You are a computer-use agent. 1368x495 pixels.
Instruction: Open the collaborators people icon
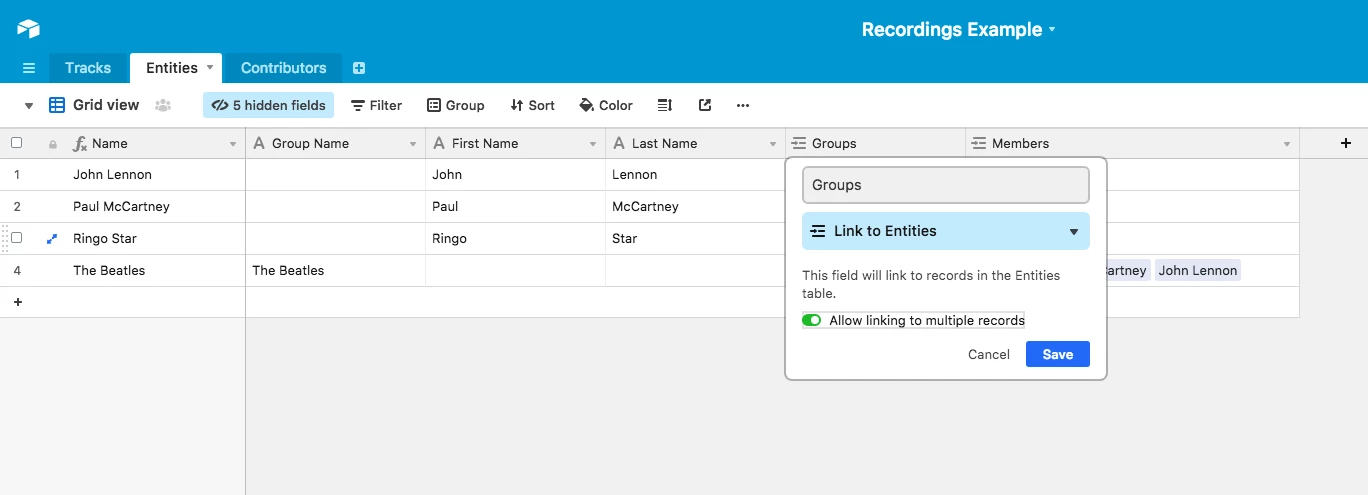point(163,105)
